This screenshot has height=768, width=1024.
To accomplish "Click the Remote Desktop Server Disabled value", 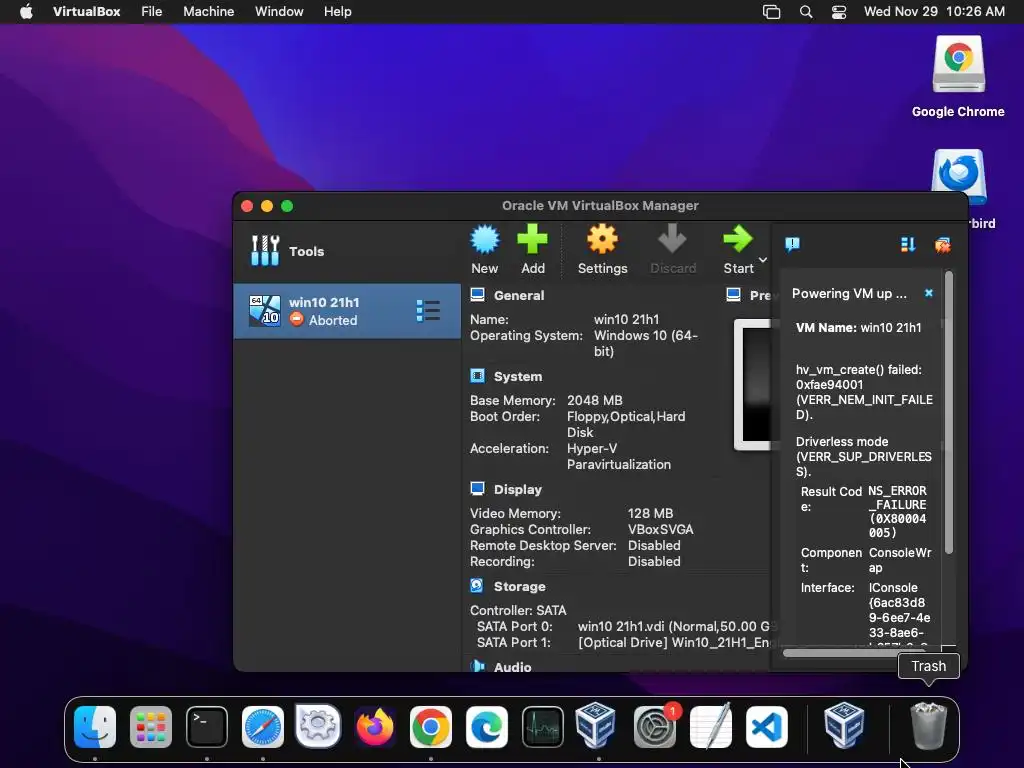I will point(654,545).
